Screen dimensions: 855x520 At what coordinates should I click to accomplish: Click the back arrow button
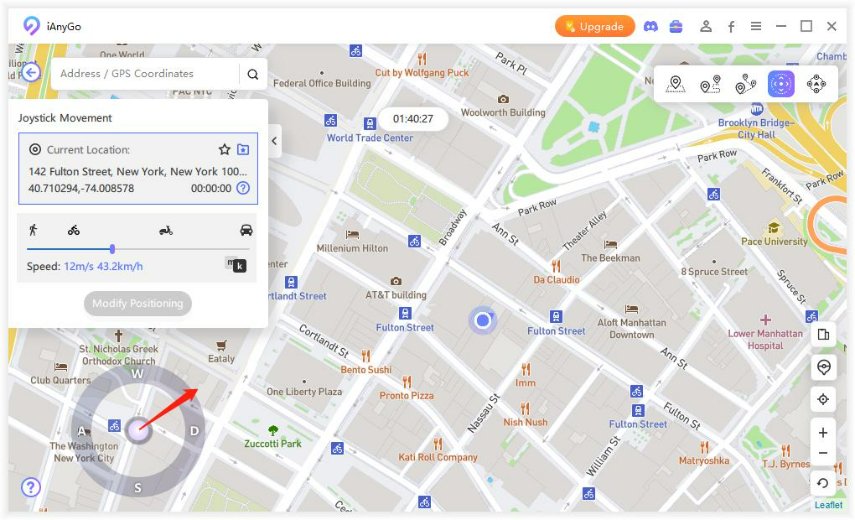coord(31,72)
